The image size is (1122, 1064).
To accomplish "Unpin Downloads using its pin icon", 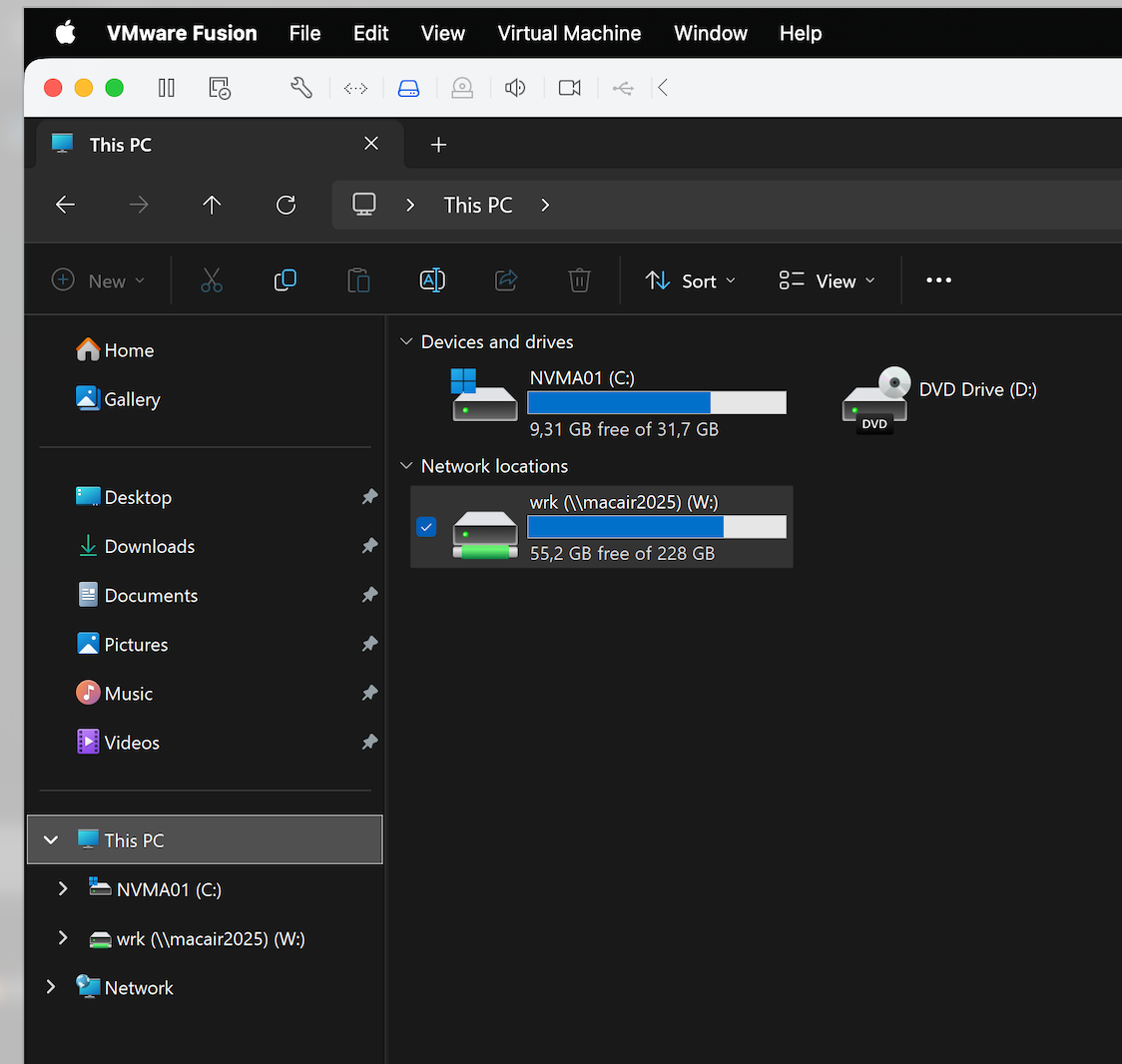I will 369,546.
